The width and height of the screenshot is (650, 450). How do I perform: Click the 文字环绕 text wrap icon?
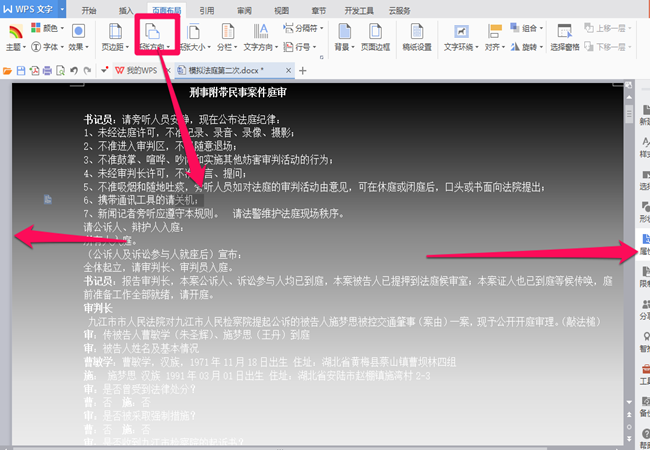pyautogui.click(x=461, y=31)
